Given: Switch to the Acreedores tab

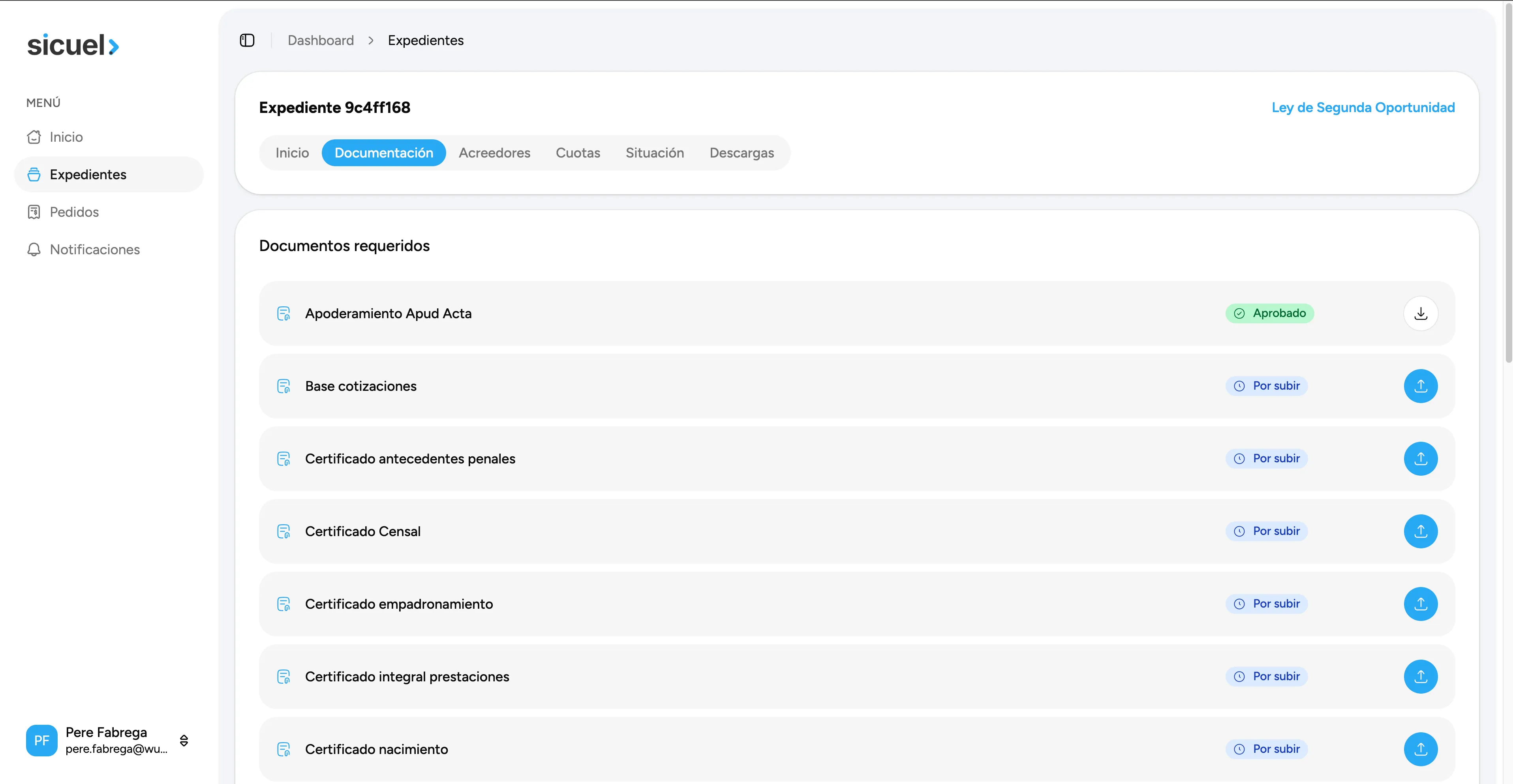Looking at the screenshot, I should point(495,153).
